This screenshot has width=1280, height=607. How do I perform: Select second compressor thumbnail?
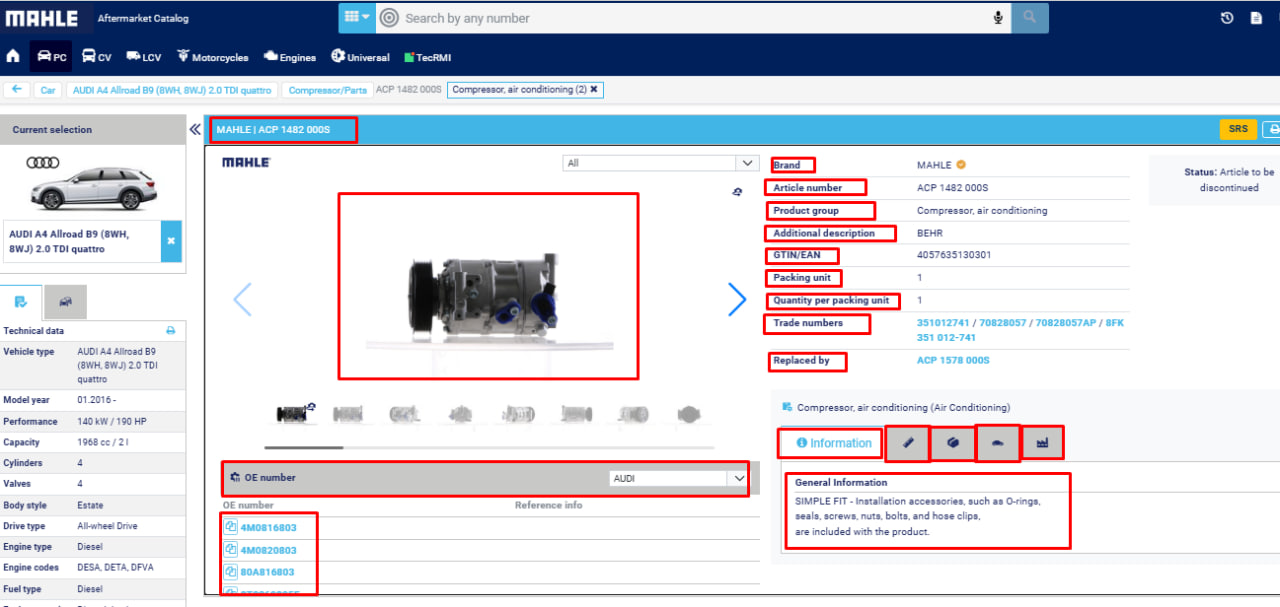click(348, 413)
